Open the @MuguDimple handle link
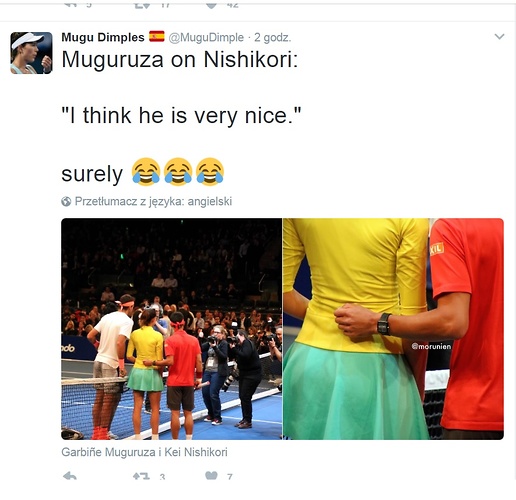Image resolution: width=516 pixels, height=500 pixels. 206,37
